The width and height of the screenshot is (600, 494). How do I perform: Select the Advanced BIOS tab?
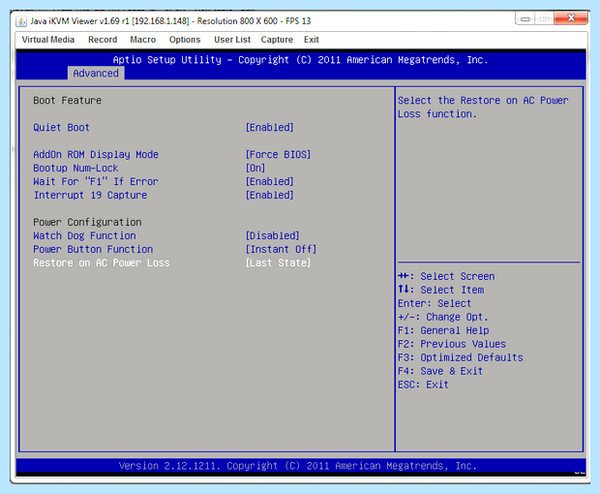click(96, 73)
